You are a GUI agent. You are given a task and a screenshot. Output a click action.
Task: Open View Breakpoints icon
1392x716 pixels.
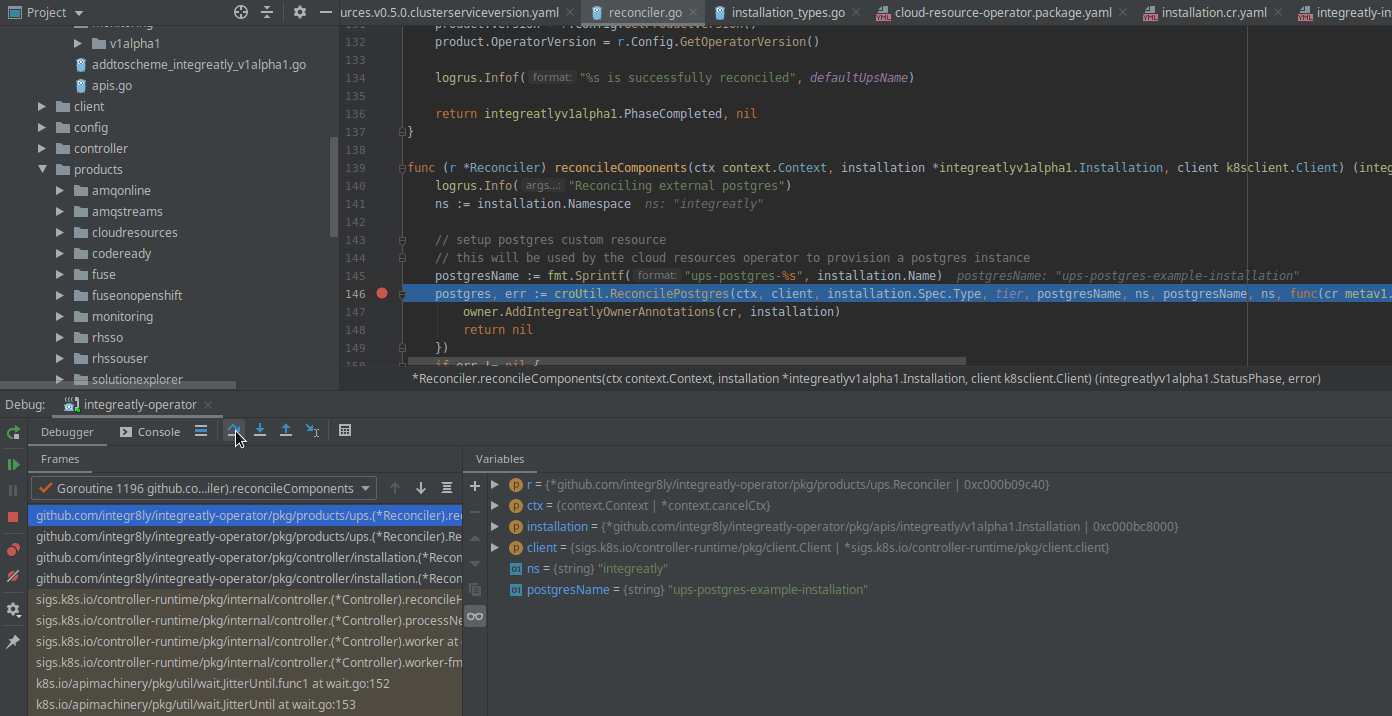13,550
